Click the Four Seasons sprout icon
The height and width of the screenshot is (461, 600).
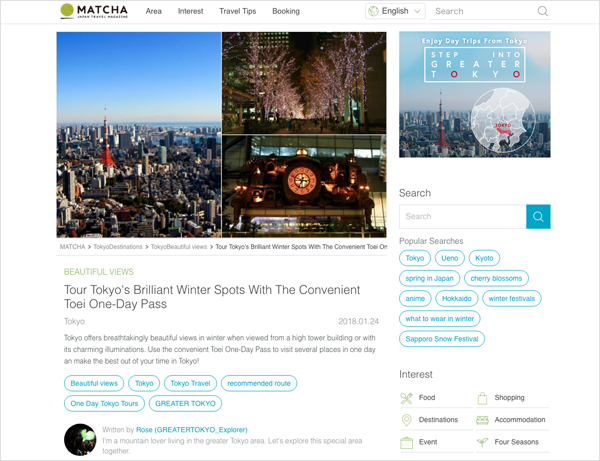(482, 442)
